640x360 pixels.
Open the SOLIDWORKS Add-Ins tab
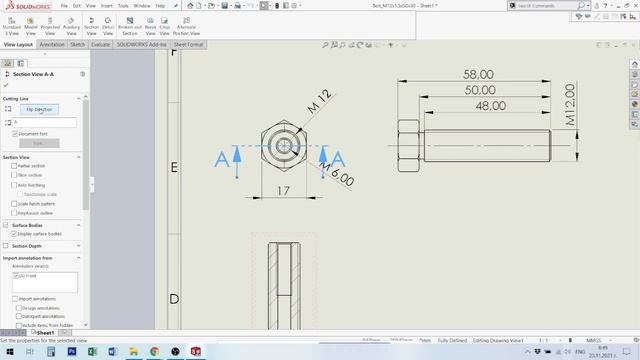tap(142, 44)
